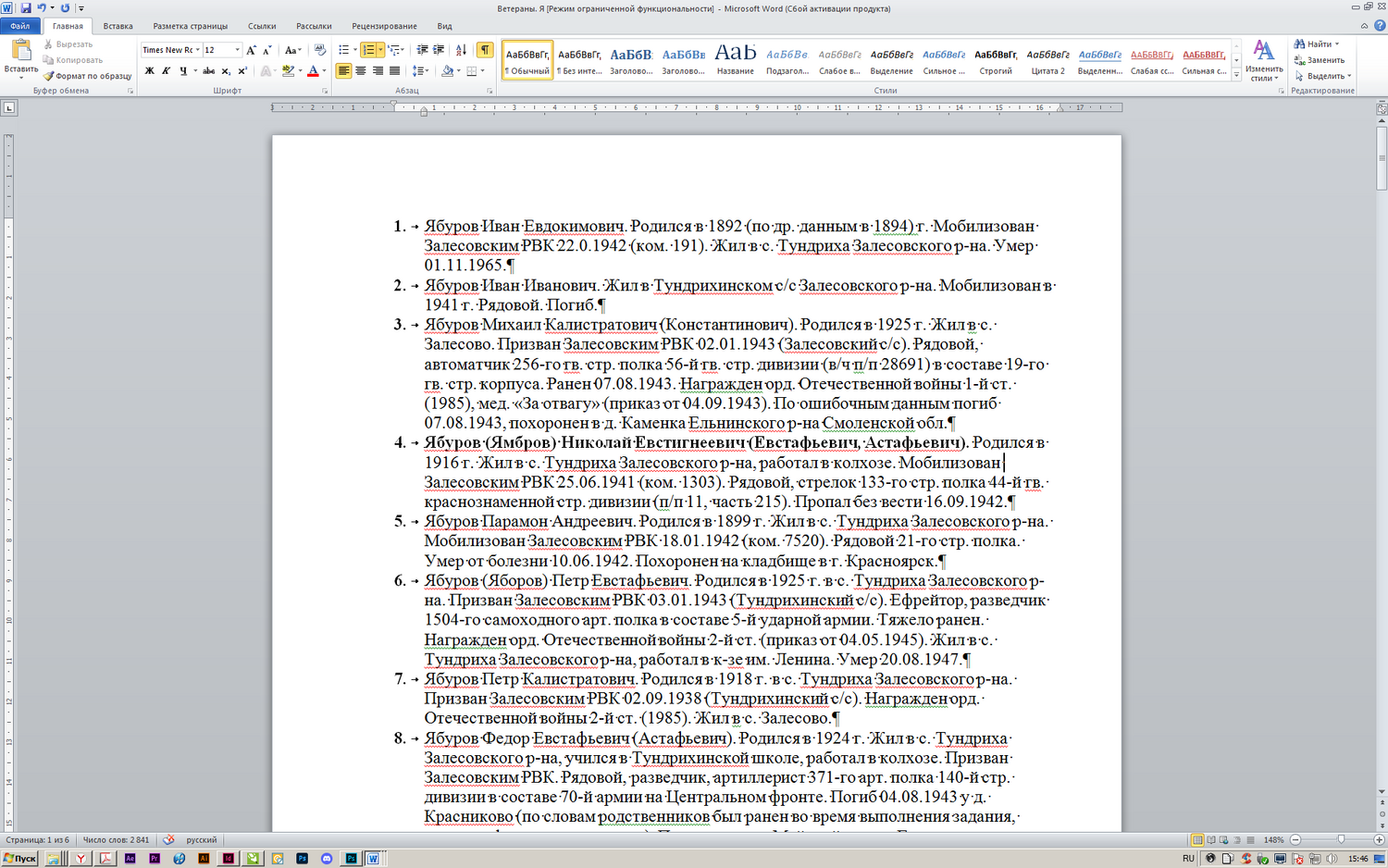Increase font size with grow font icon

(x=251, y=50)
